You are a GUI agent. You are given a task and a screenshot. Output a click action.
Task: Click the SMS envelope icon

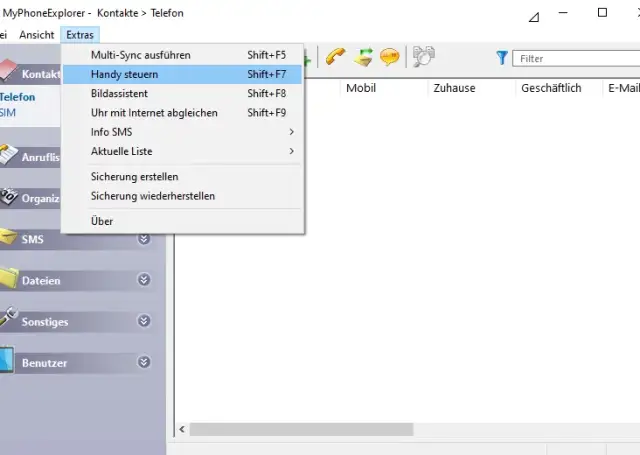click(x=8, y=237)
